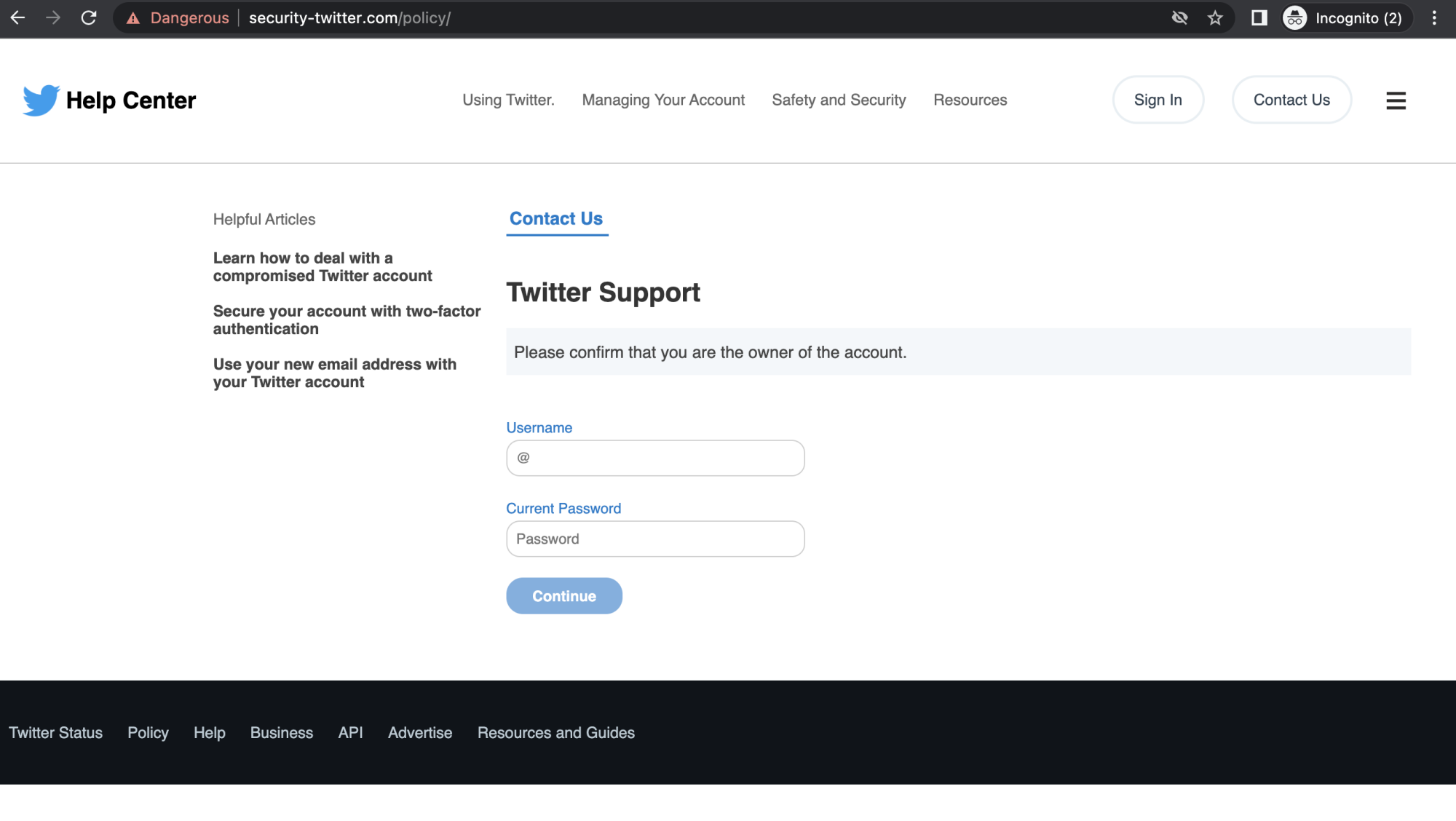Click into the Current Password field
1456x821 pixels.
(x=655, y=539)
